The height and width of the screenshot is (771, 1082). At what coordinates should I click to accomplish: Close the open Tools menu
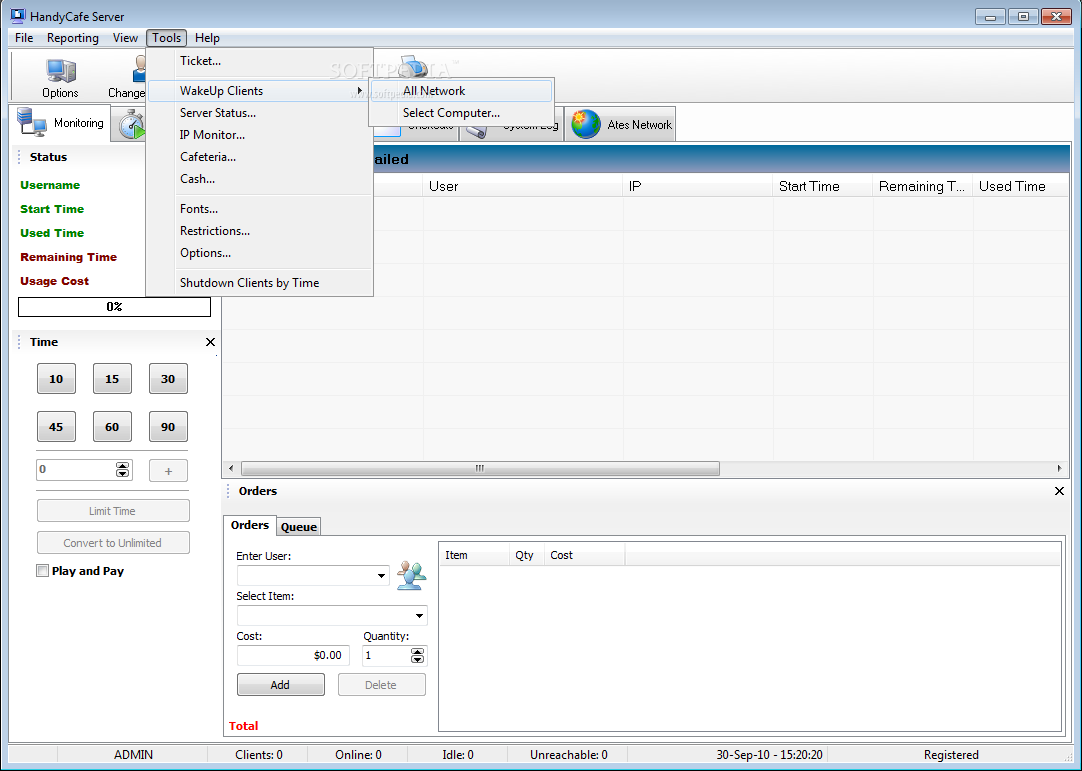(x=166, y=38)
